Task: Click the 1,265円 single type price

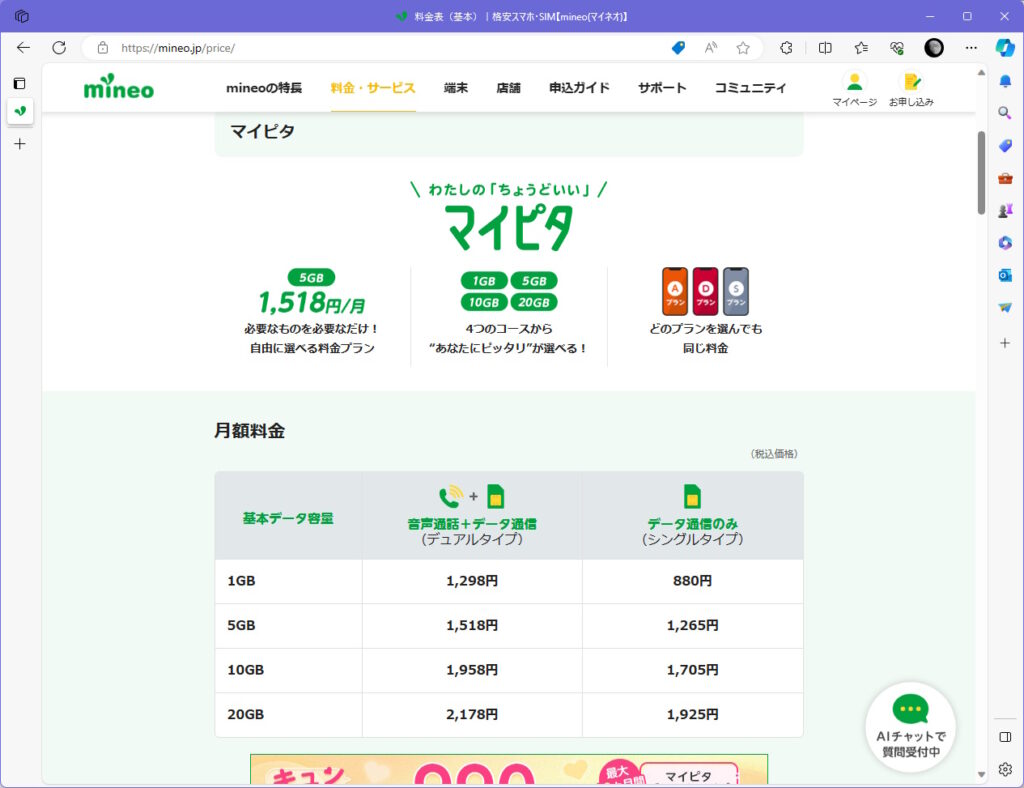Action: pyautogui.click(x=692, y=625)
